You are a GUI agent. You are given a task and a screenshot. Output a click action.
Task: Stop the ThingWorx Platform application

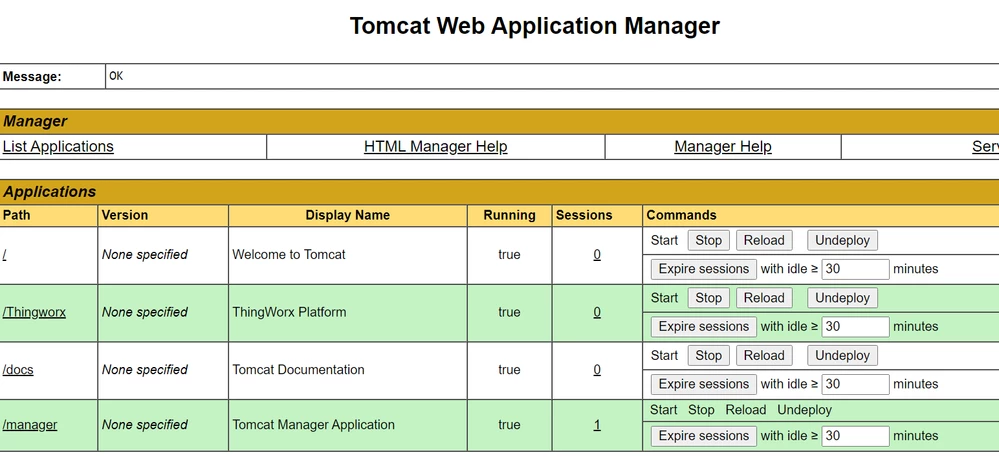[x=708, y=297]
